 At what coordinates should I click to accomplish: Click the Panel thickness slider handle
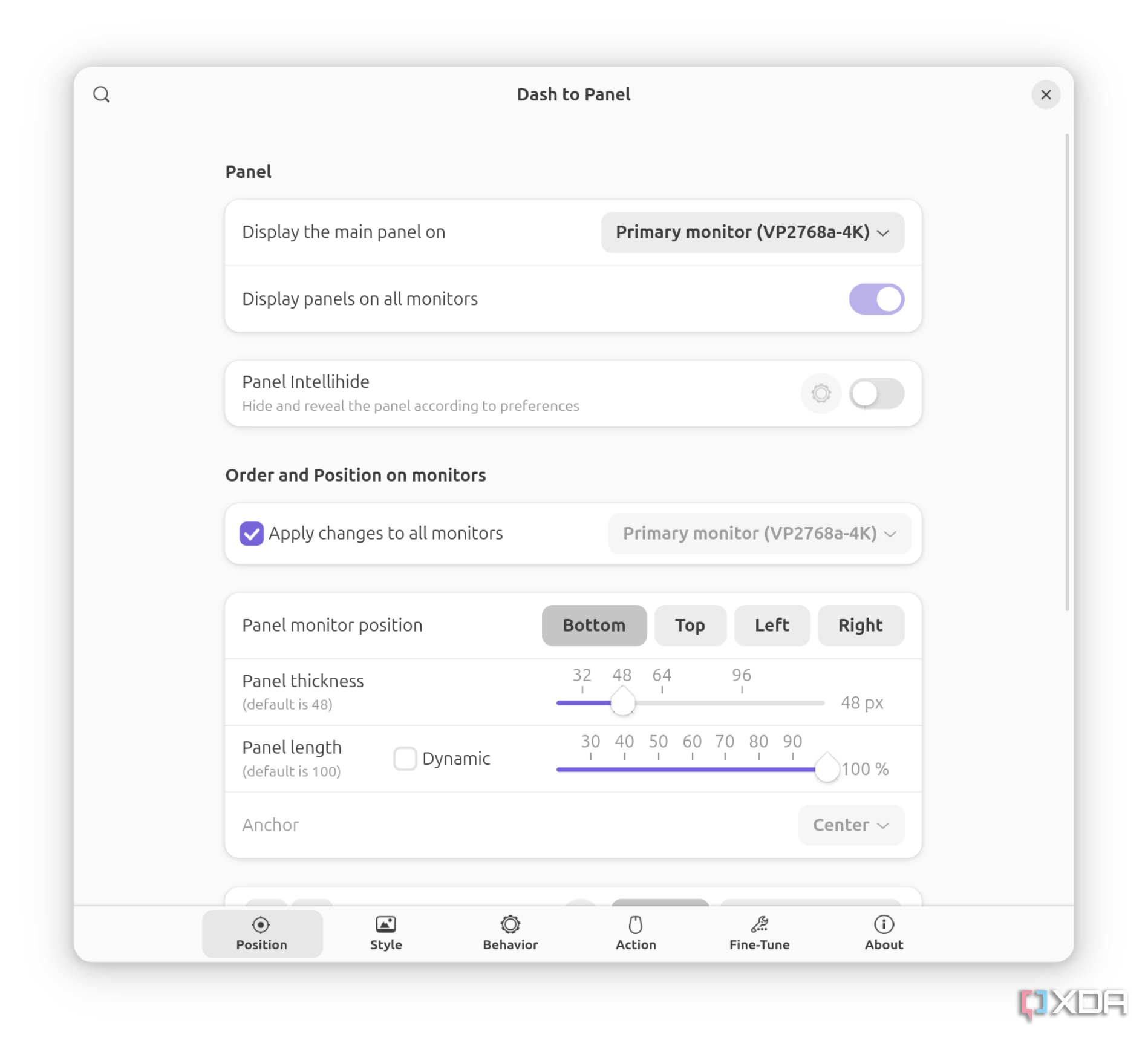coord(622,702)
